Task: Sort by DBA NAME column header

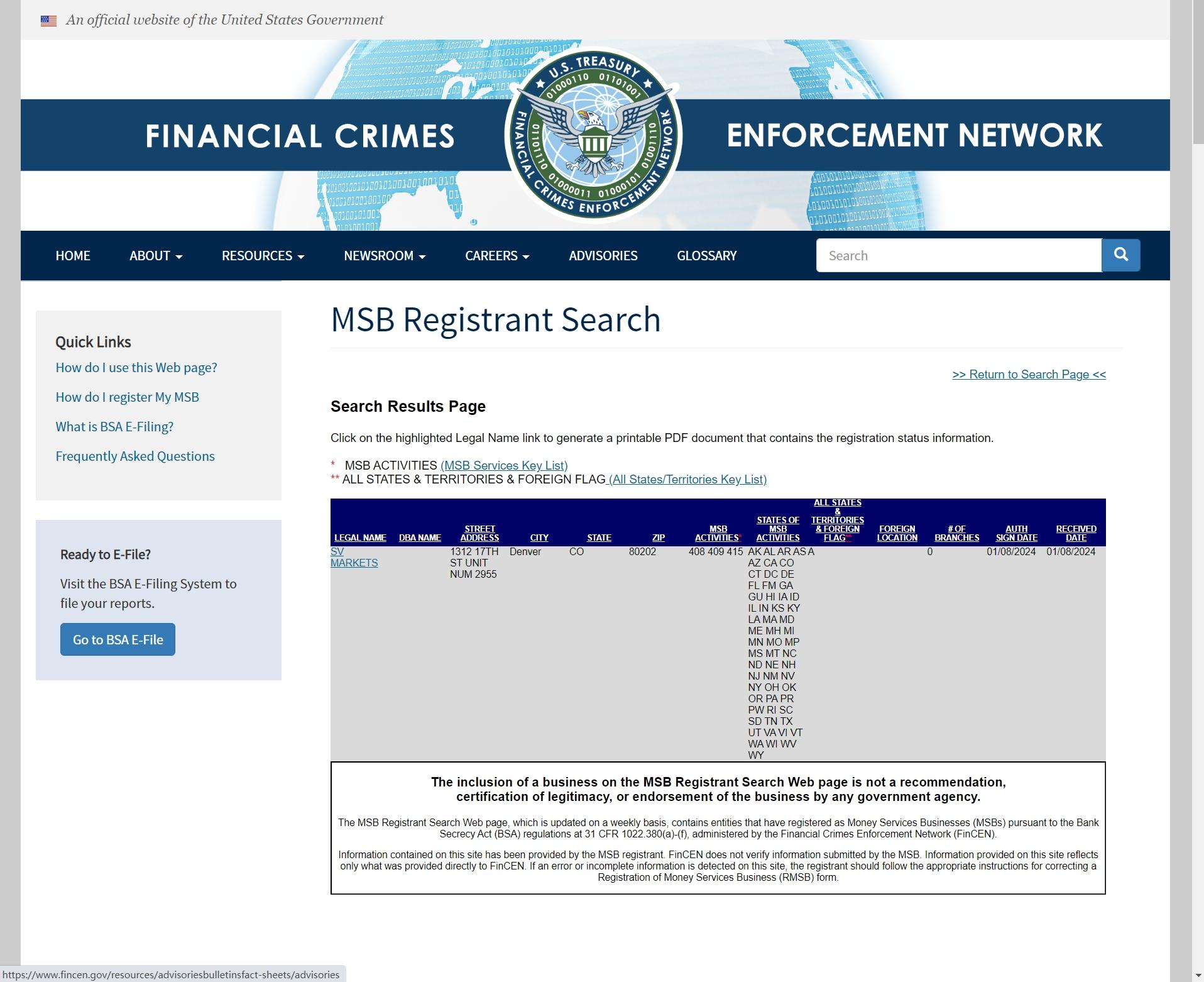Action: (420, 538)
